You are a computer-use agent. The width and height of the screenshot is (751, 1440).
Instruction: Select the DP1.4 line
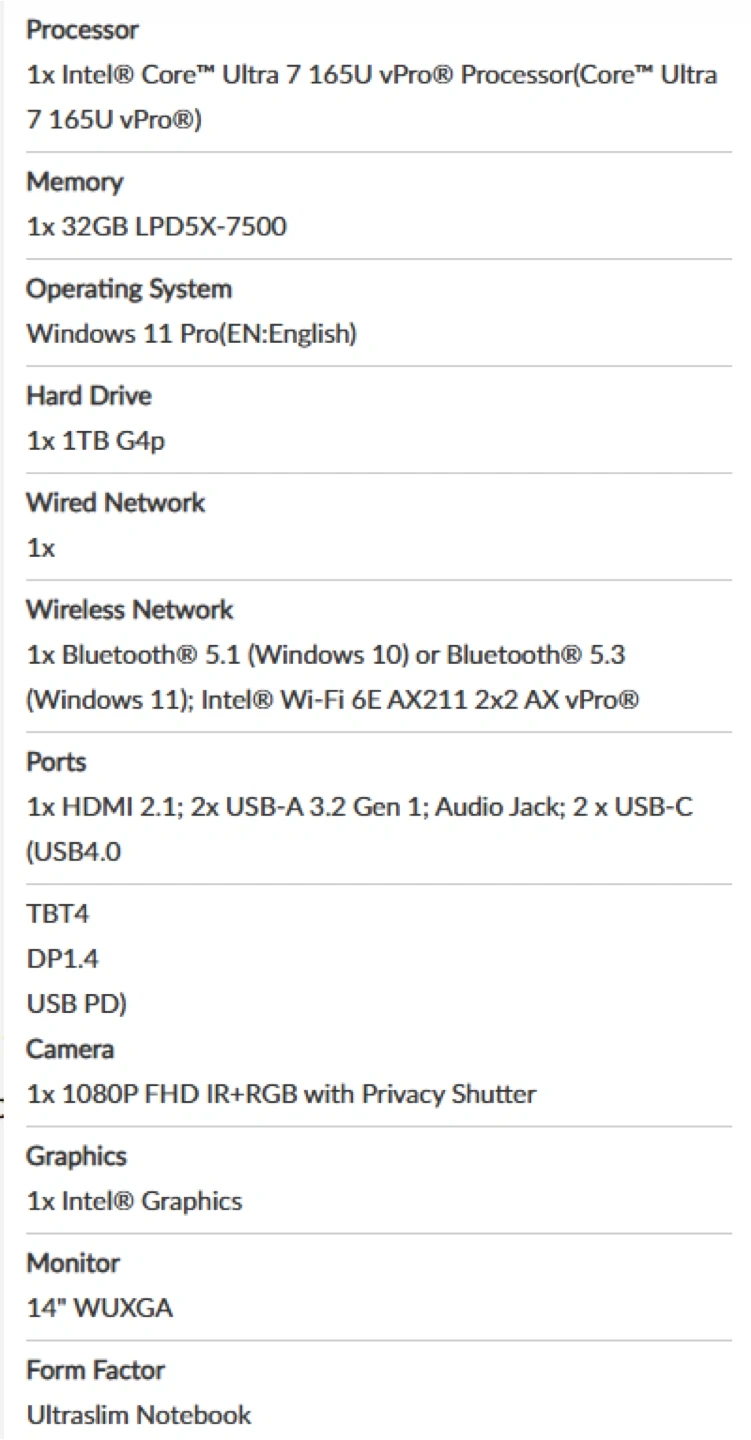pyautogui.click(x=62, y=959)
